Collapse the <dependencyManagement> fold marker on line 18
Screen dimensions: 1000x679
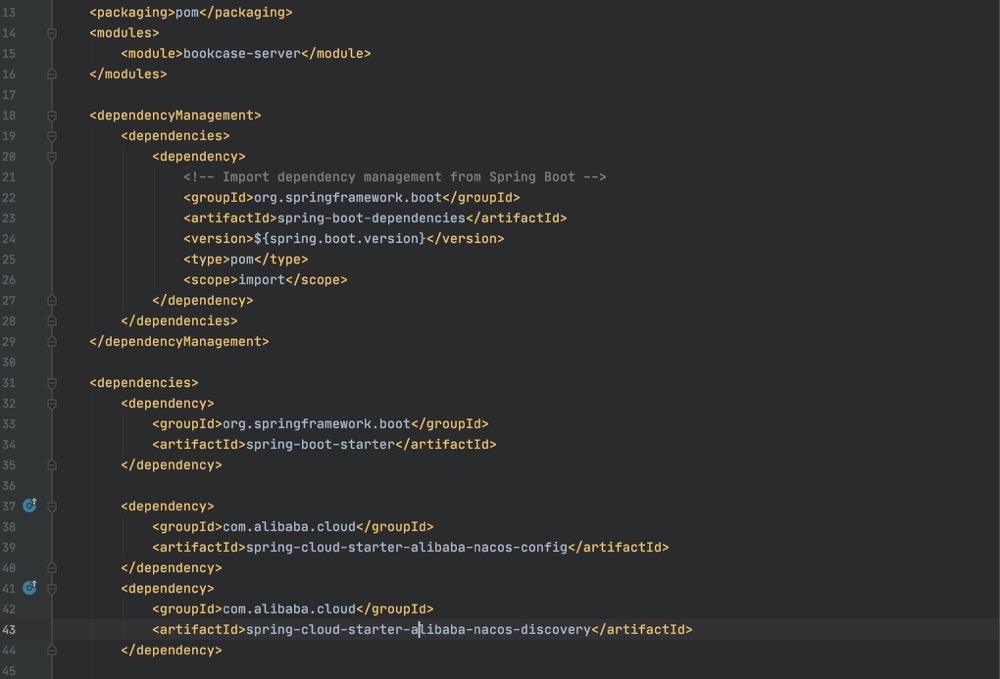coord(52,115)
